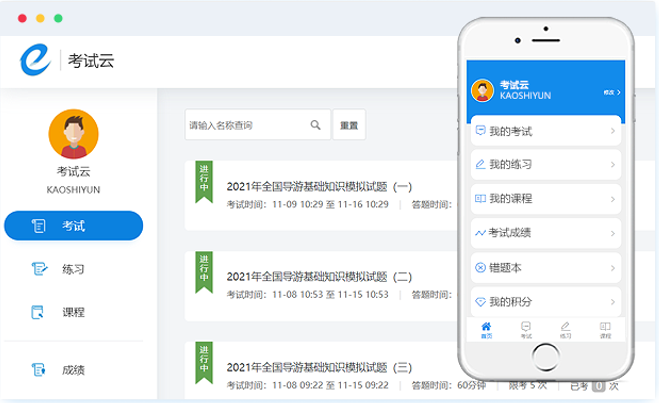Open 练习 in the left sidebar
The width and height of the screenshot is (659, 403).
coord(73,269)
